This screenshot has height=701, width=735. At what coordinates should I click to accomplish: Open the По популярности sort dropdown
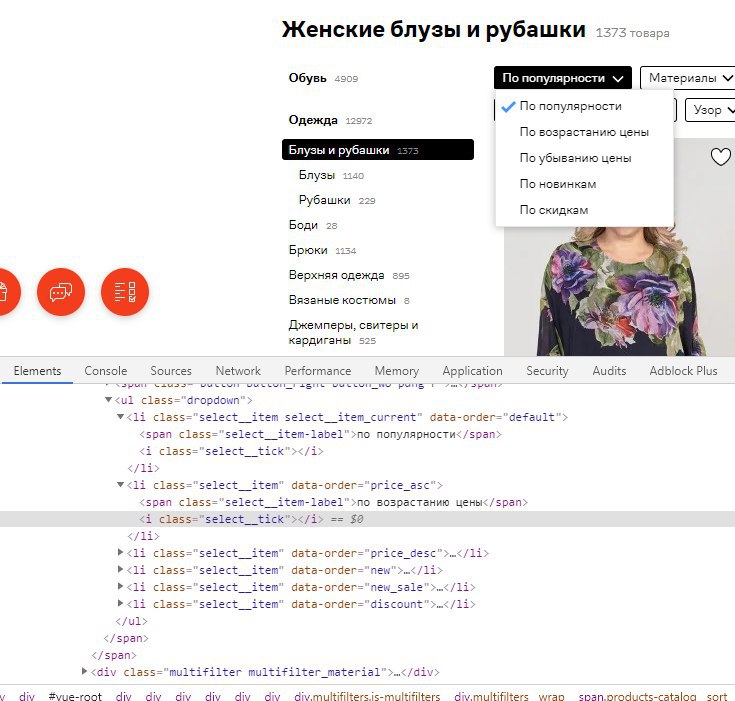pyautogui.click(x=562, y=78)
